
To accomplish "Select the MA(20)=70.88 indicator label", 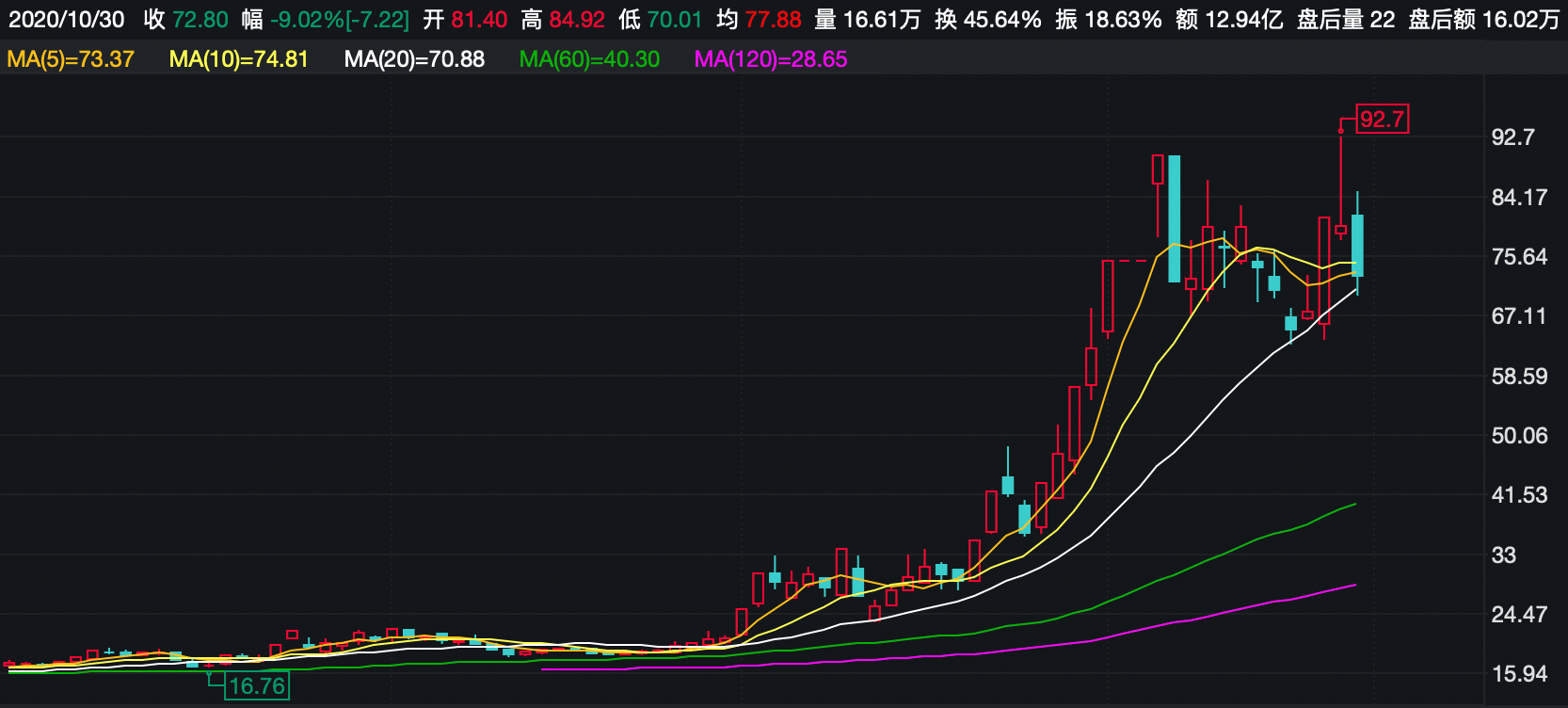I will click(x=414, y=59).
